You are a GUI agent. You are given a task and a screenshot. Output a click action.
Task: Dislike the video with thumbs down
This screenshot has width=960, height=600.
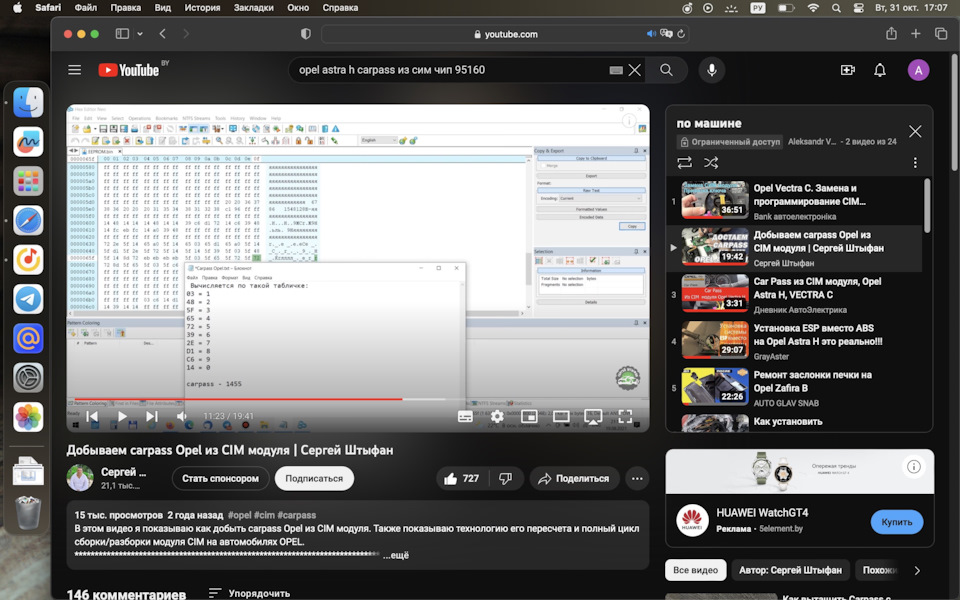pyautogui.click(x=506, y=478)
